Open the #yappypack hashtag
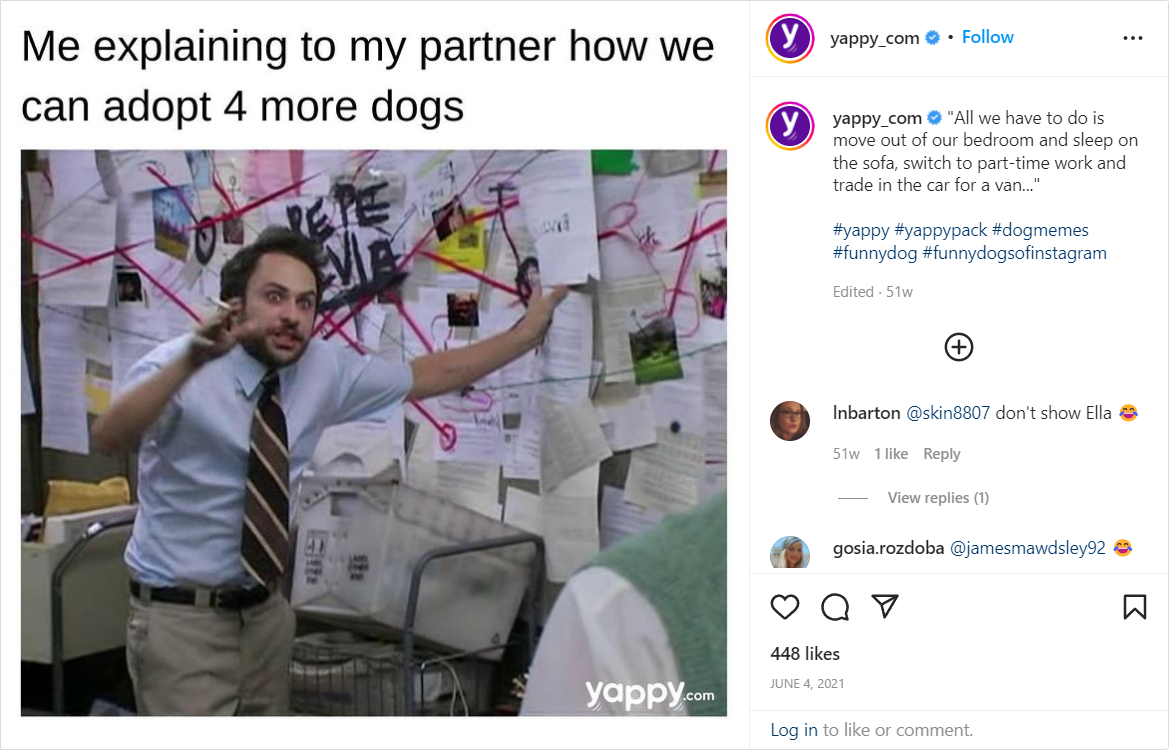Screen dimensions: 1169x750 (940, 230)
